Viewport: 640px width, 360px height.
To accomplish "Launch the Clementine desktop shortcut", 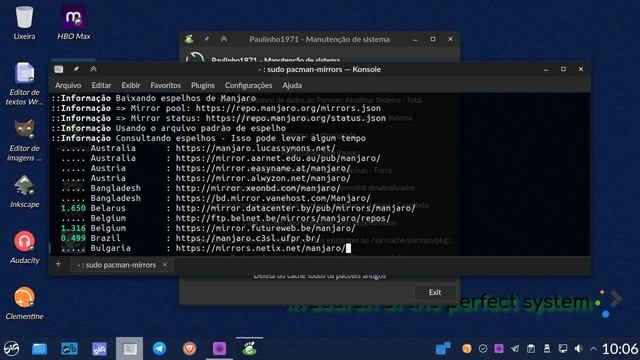I will (x=24, y=303).
